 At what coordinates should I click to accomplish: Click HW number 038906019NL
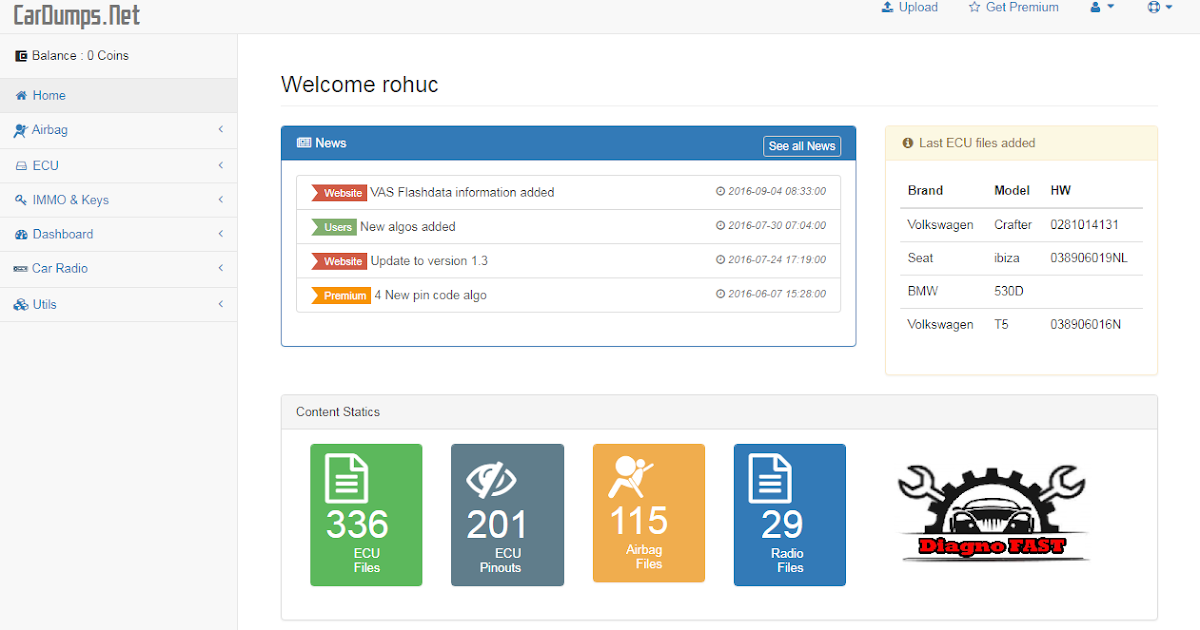pyautogui.click(x=1089, y=258)
